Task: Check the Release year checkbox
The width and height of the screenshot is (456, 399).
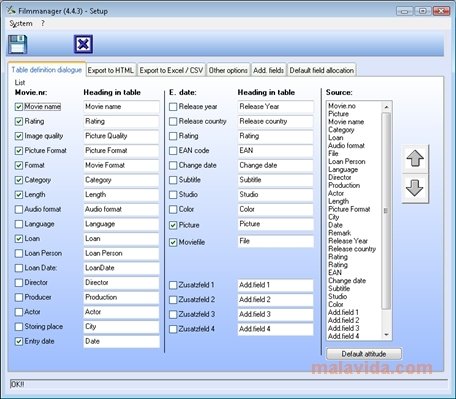Action: point(173,107)
